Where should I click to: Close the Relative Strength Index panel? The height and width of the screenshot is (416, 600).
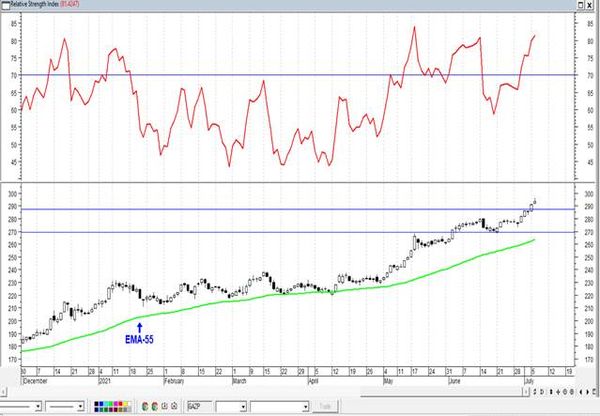(x=592, y=5)
